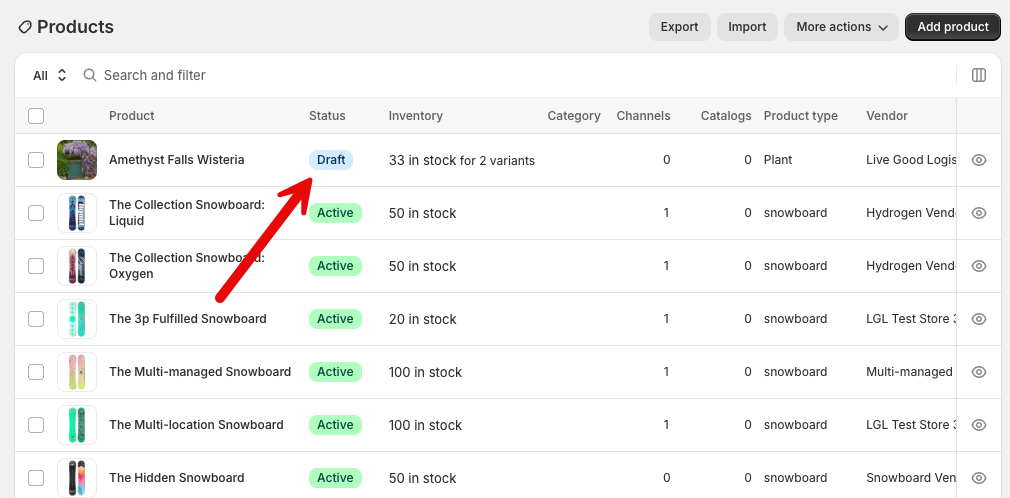Screen dimensions: 1010x498
Task: Click the Import button
Action: [x=747, y=27]
